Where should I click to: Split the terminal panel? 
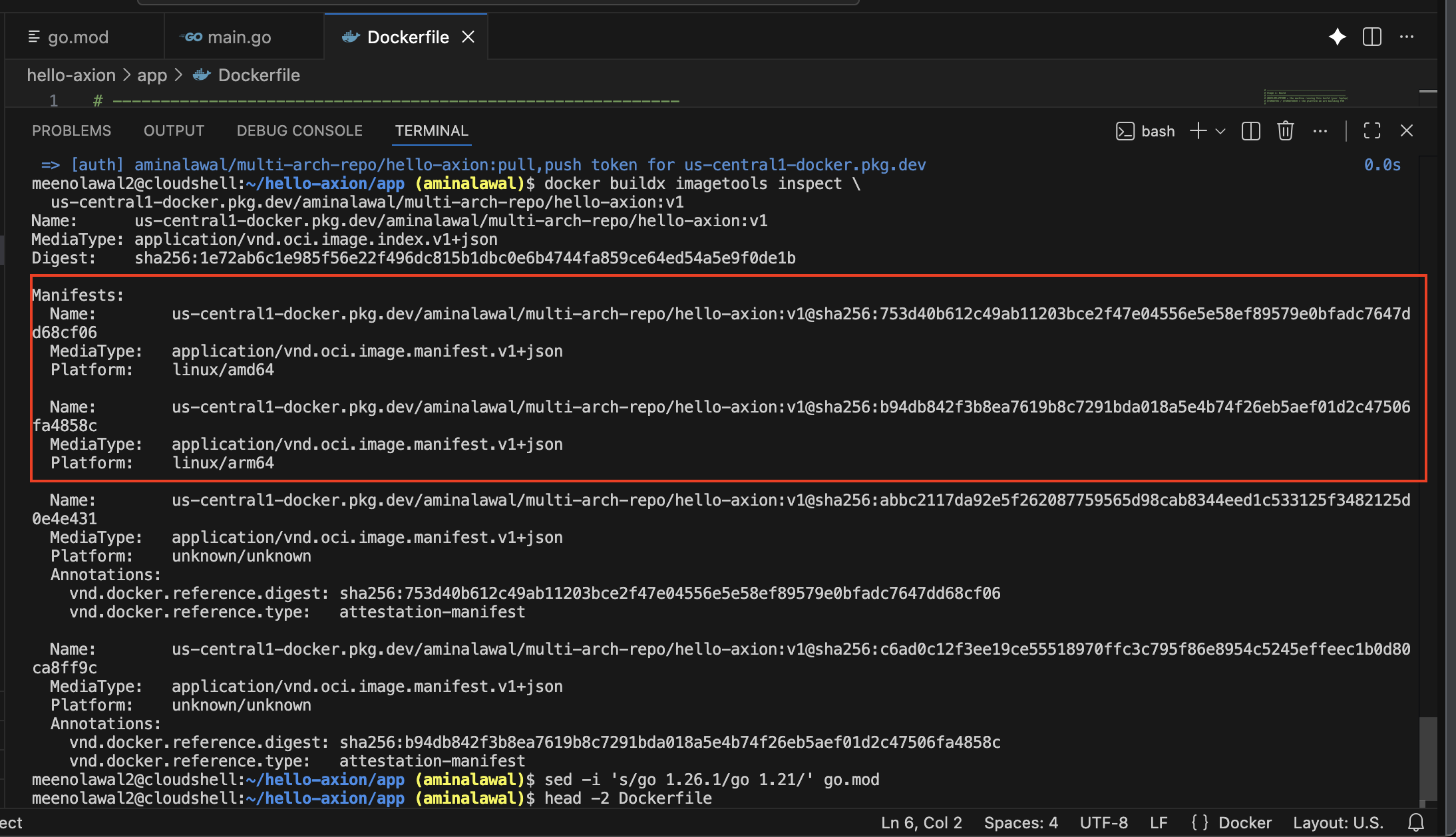(1251, 131)
